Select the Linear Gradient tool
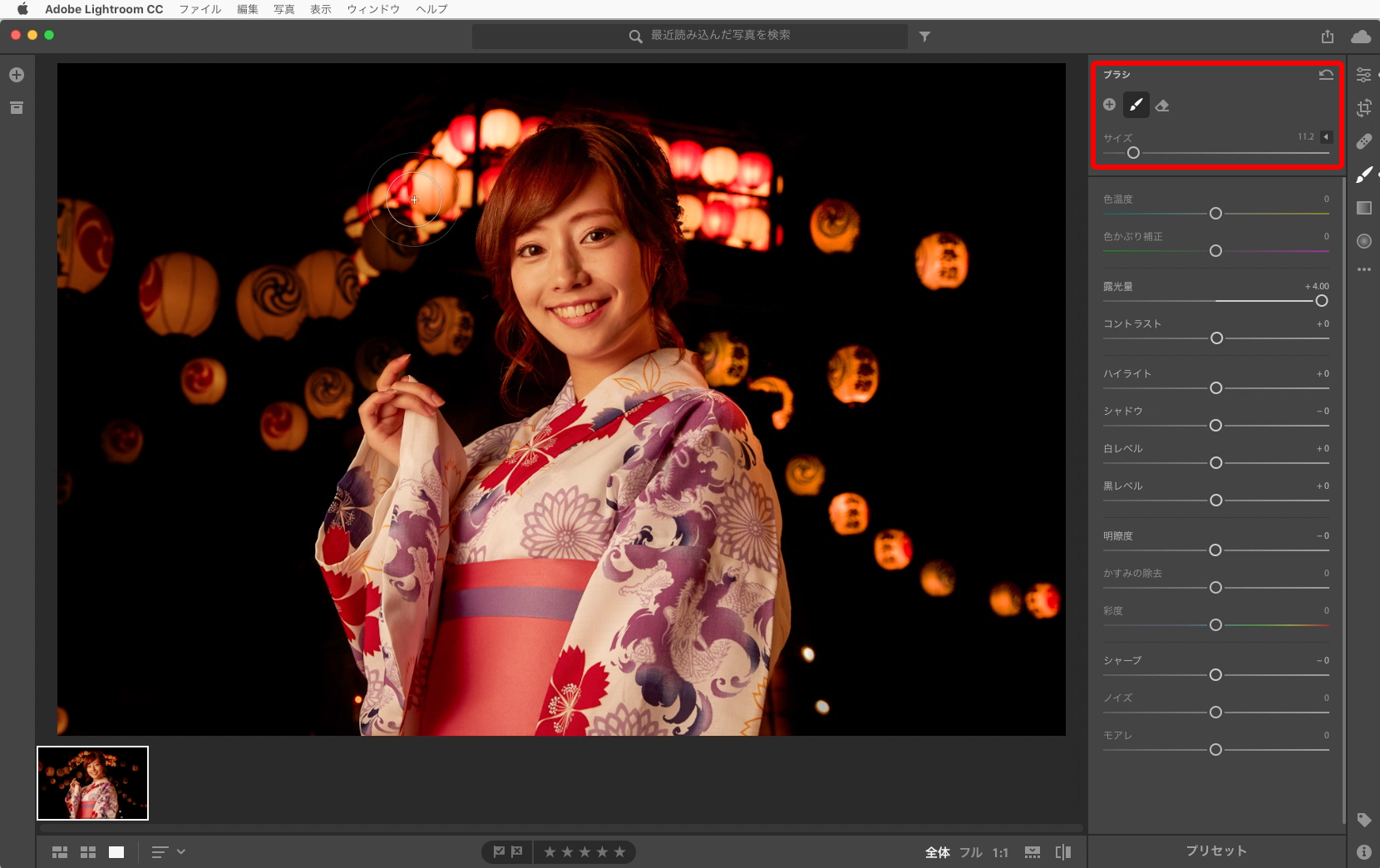This screenshot has height=868, width=1380. pyautogui.click(x=1364, y=208)
